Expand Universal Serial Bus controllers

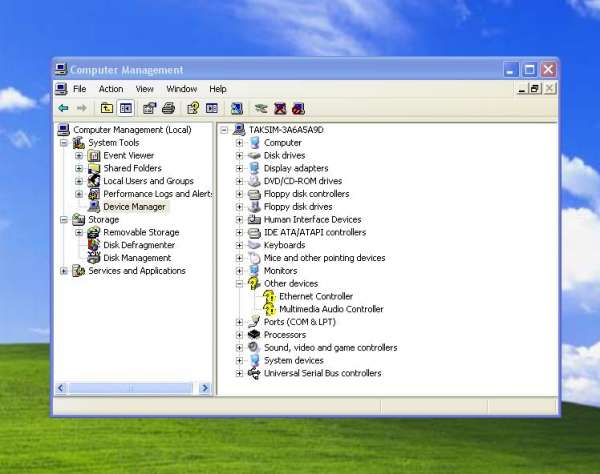239,373
